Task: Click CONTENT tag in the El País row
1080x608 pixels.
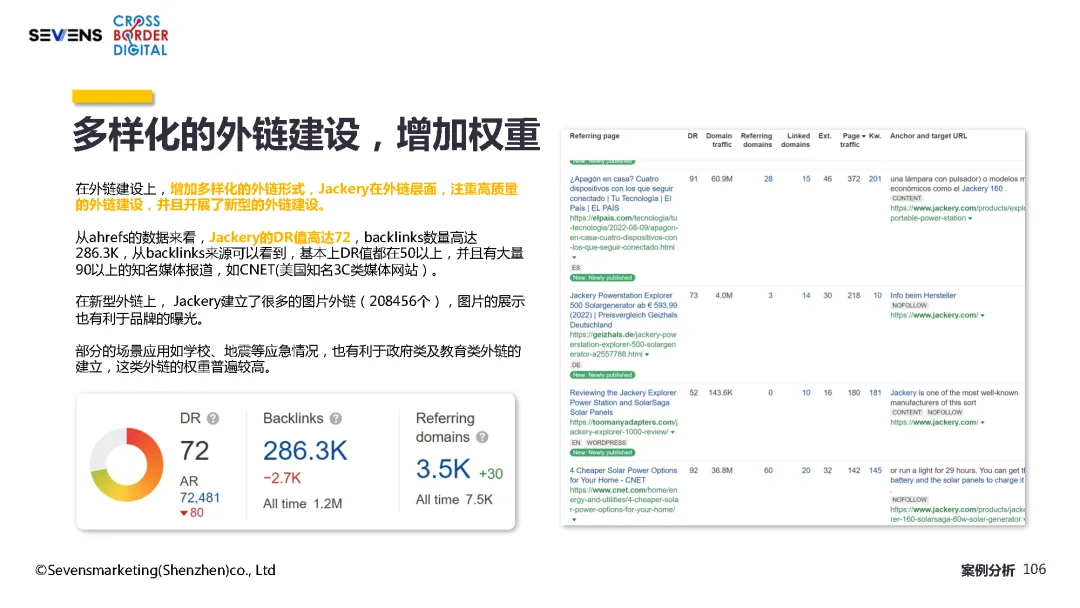Action: coord(906,198)
